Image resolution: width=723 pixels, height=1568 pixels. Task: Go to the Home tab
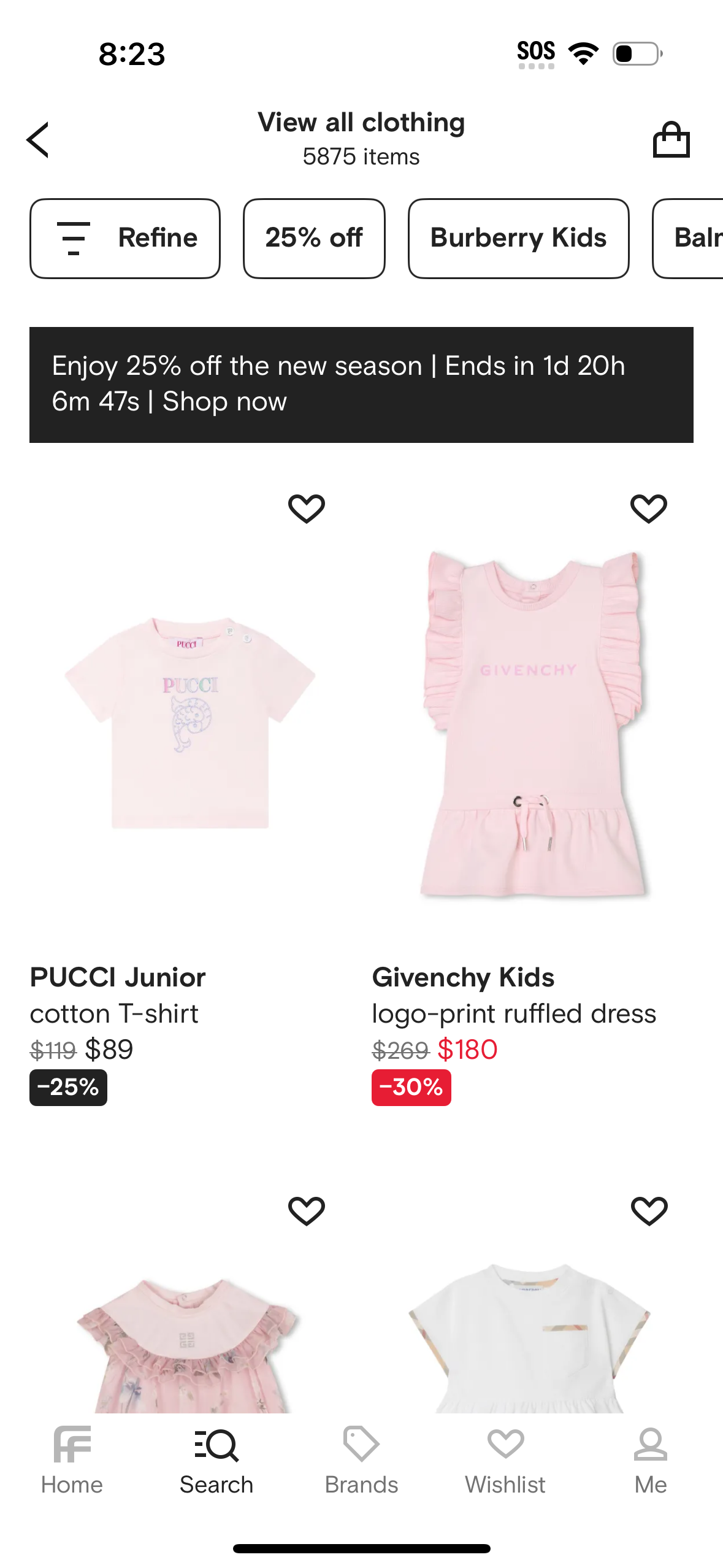(72, 1460)
